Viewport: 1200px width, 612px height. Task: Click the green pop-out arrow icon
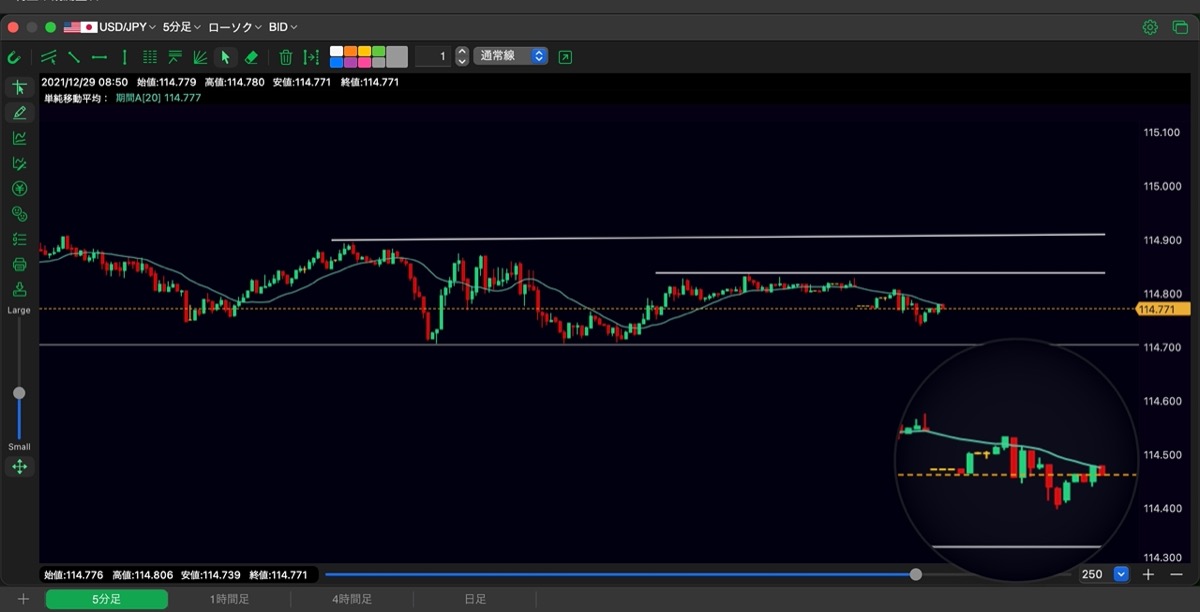pyautogui.click(x=566, y=57)
